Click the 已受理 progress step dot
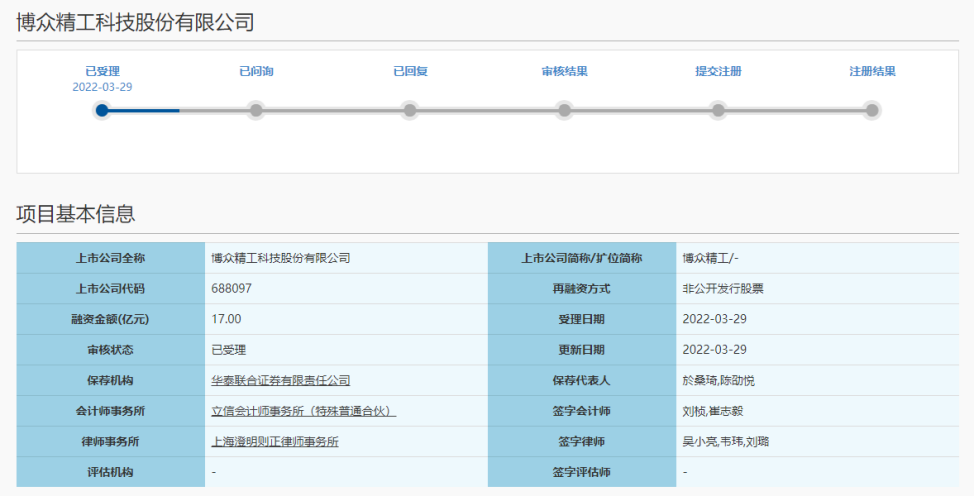Screen dimensions: 974x496 [x=102, y=111]
